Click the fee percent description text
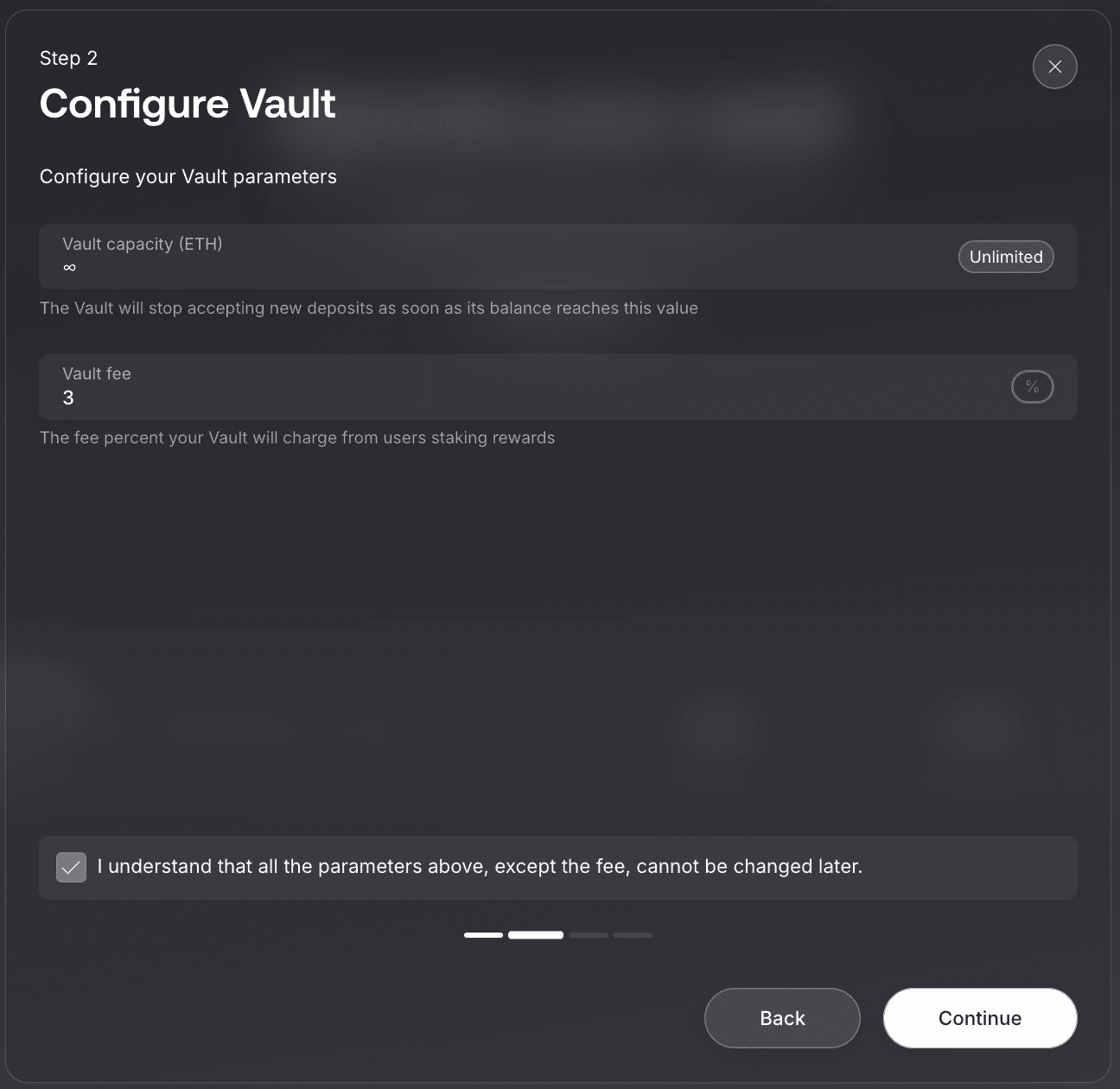This screenshot has height=1089, width=1120. 297,438
